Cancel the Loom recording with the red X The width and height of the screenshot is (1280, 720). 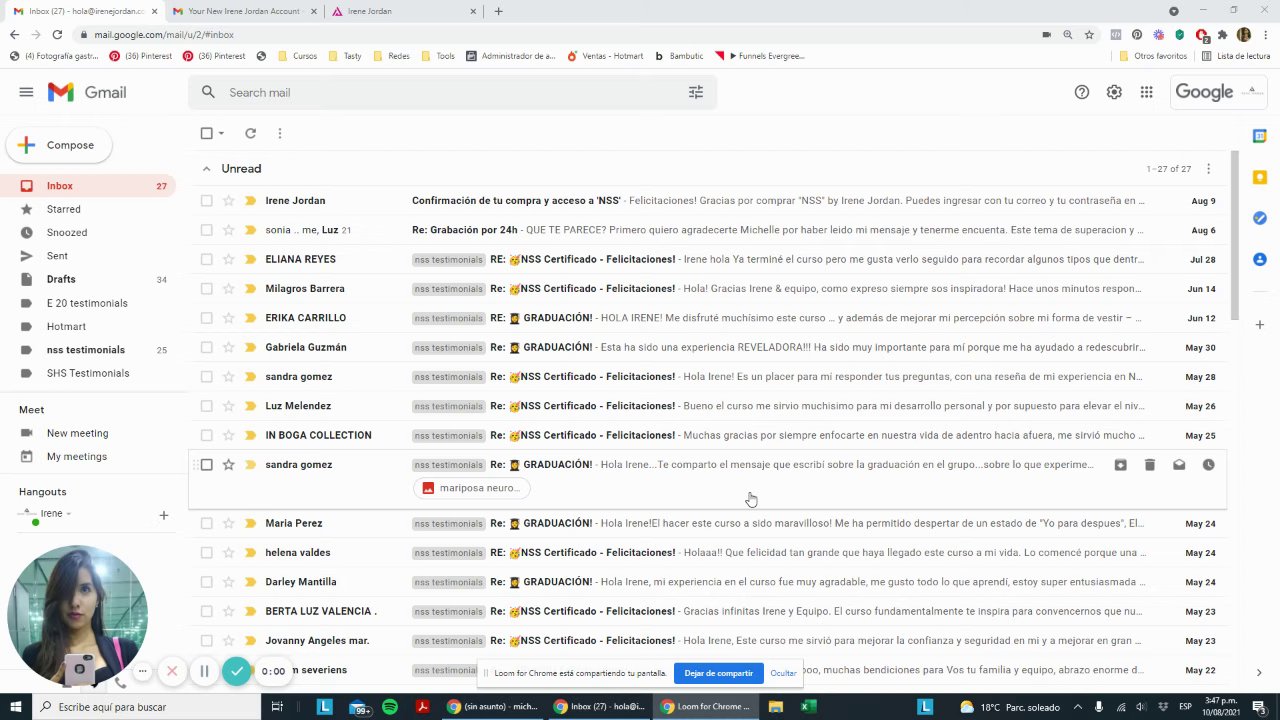coord(172,671)
